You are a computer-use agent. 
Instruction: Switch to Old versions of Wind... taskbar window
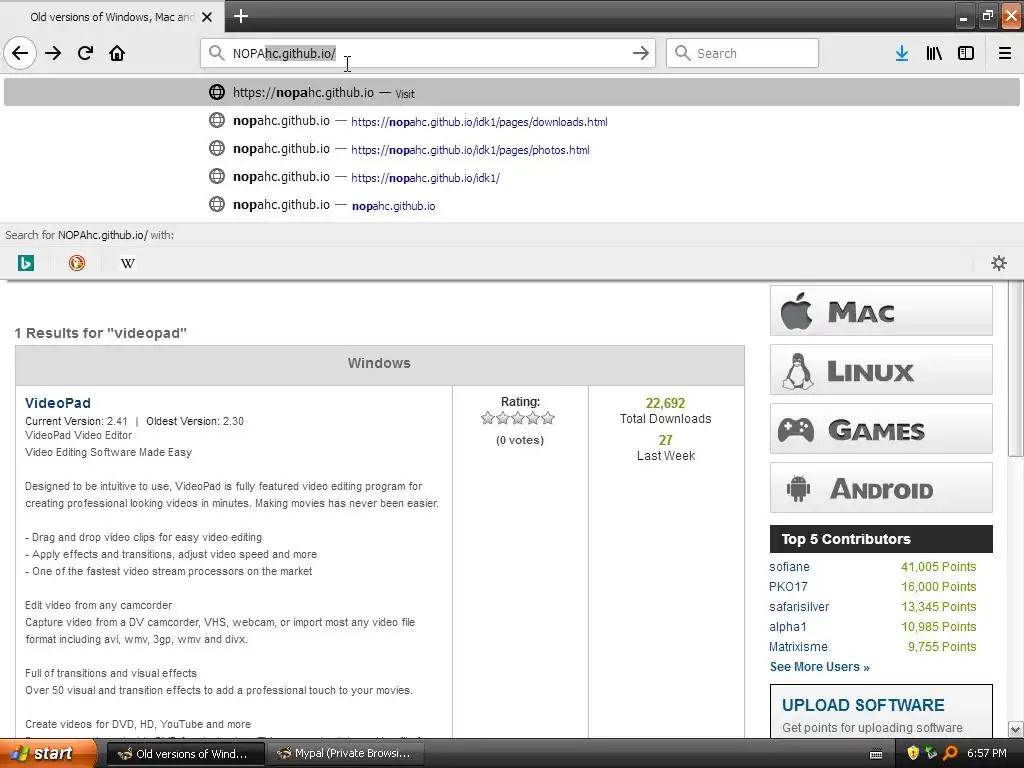tap(185, 754)
